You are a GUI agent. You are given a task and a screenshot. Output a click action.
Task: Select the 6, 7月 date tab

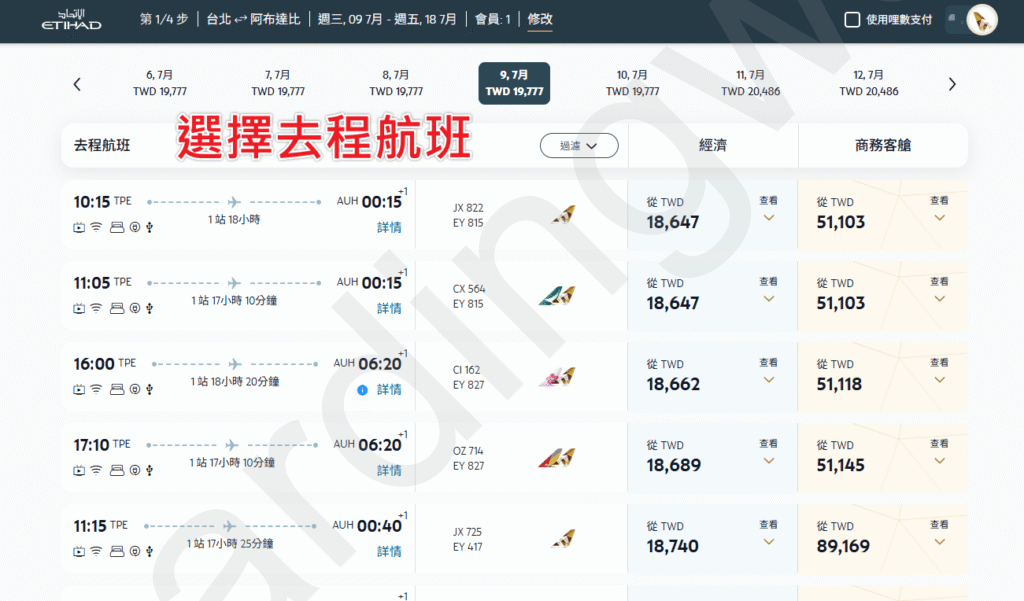click(160, 83)
